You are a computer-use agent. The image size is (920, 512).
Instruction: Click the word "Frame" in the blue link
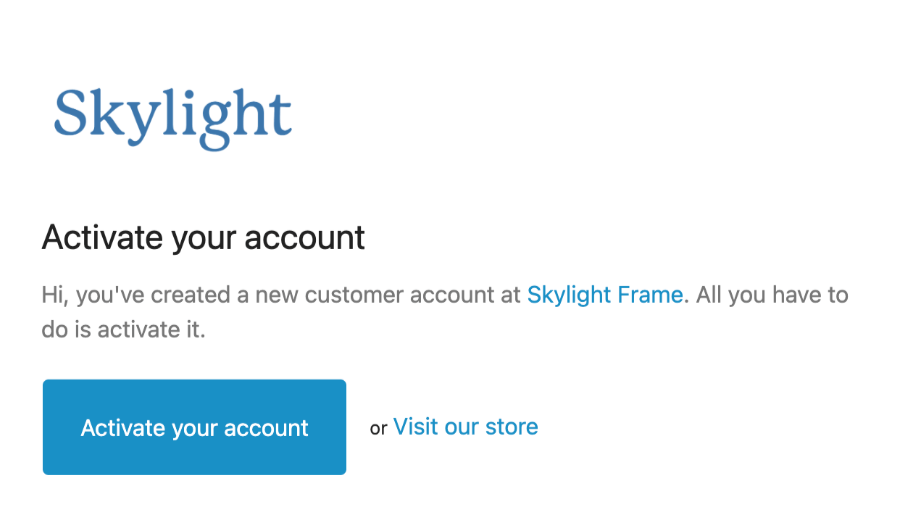coord(653,295)
